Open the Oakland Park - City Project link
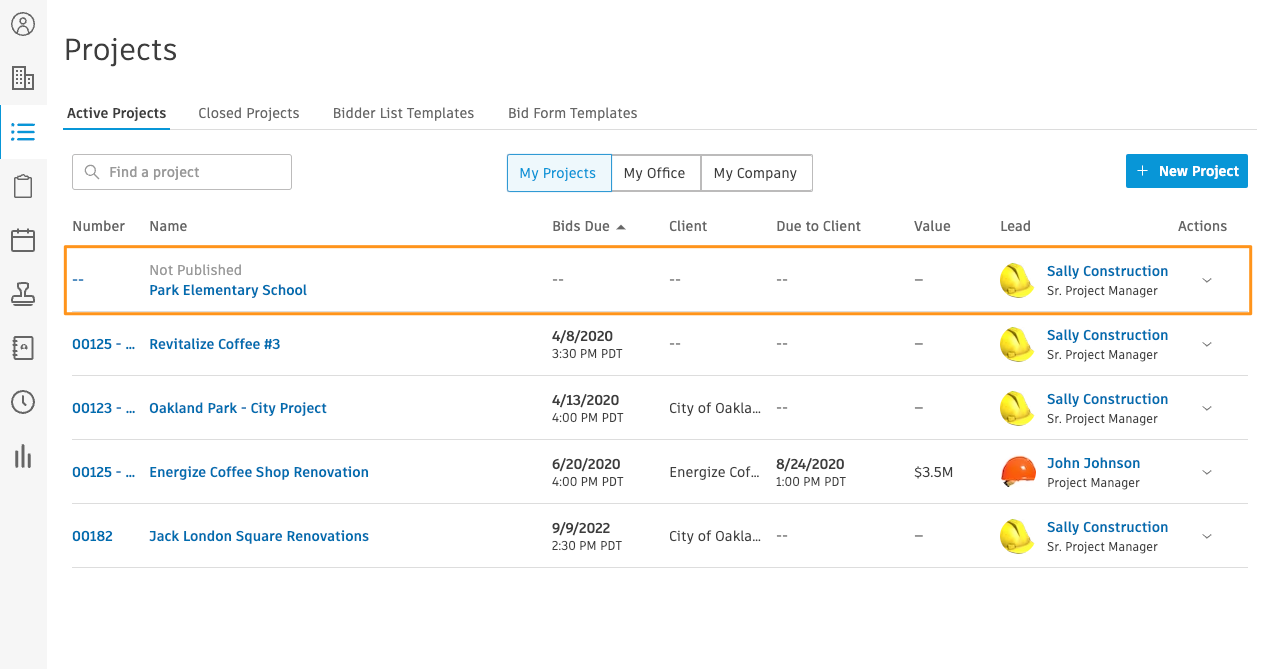Screen dimensions: 1270x669 tap(238, 408)
